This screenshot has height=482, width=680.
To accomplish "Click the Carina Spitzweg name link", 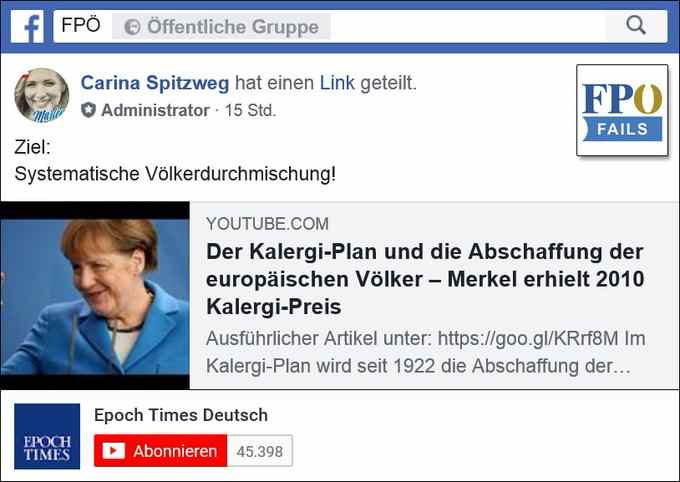I will pyautogui.click(x=155, y=83).
